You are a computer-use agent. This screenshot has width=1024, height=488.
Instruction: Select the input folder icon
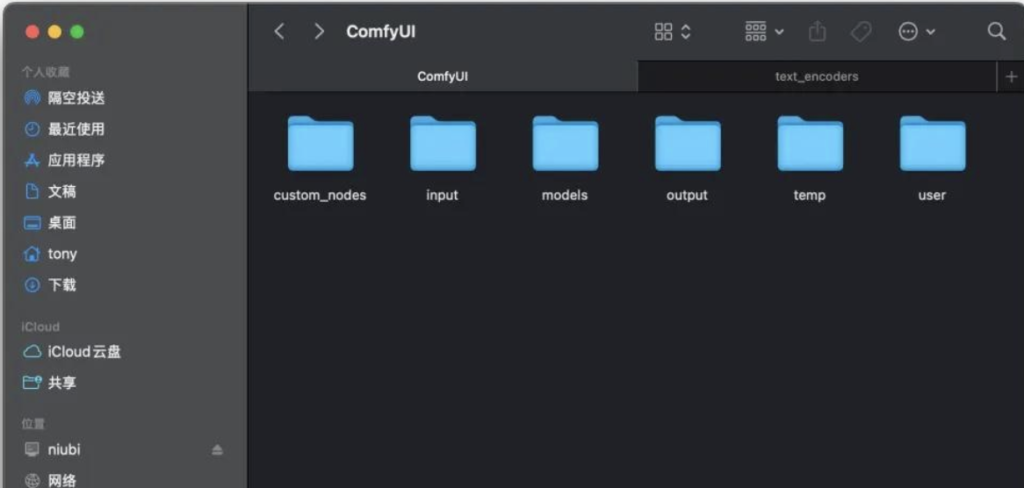pos(442,143)
